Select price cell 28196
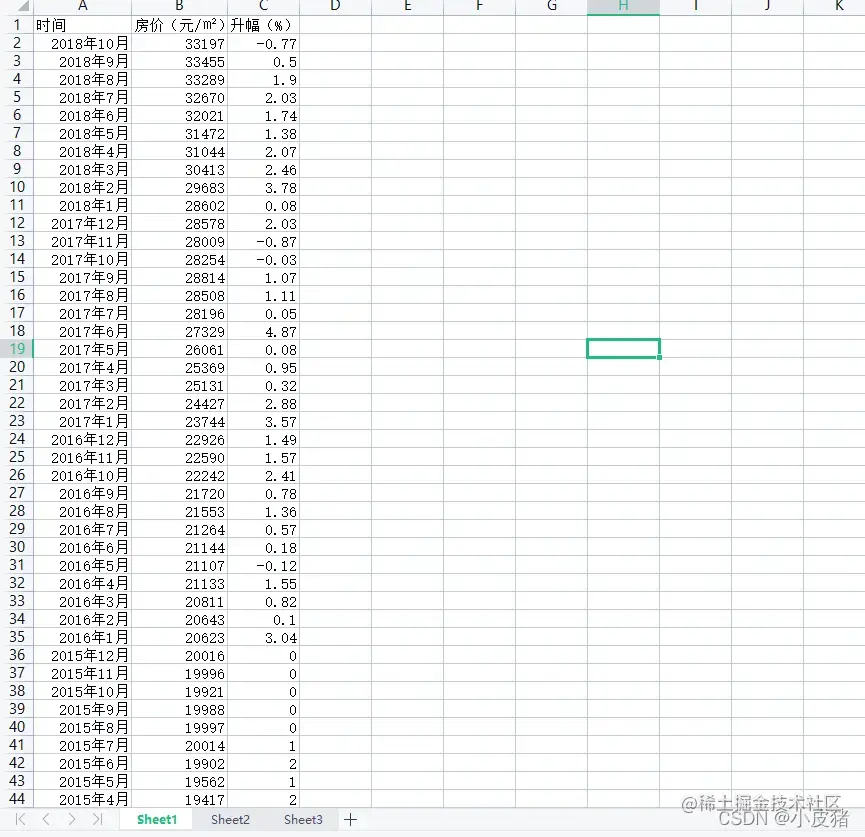The image size is (865, 837). 179,313
